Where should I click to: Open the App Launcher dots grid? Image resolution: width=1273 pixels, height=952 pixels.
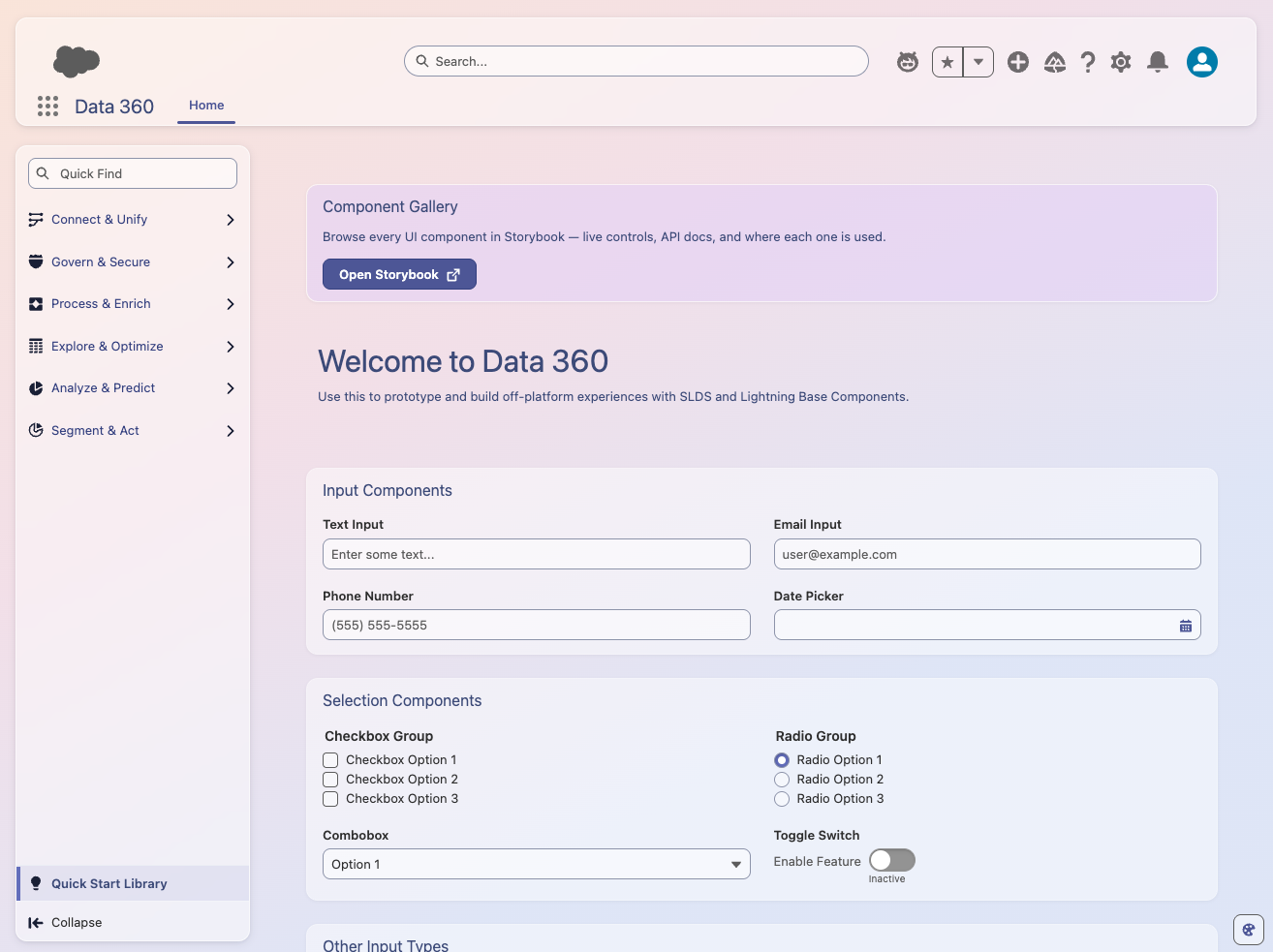coord(47,107)
